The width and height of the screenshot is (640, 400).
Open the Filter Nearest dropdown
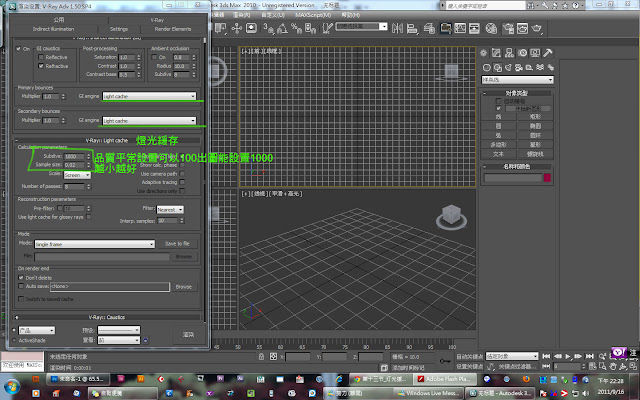[x=170, y=209]
